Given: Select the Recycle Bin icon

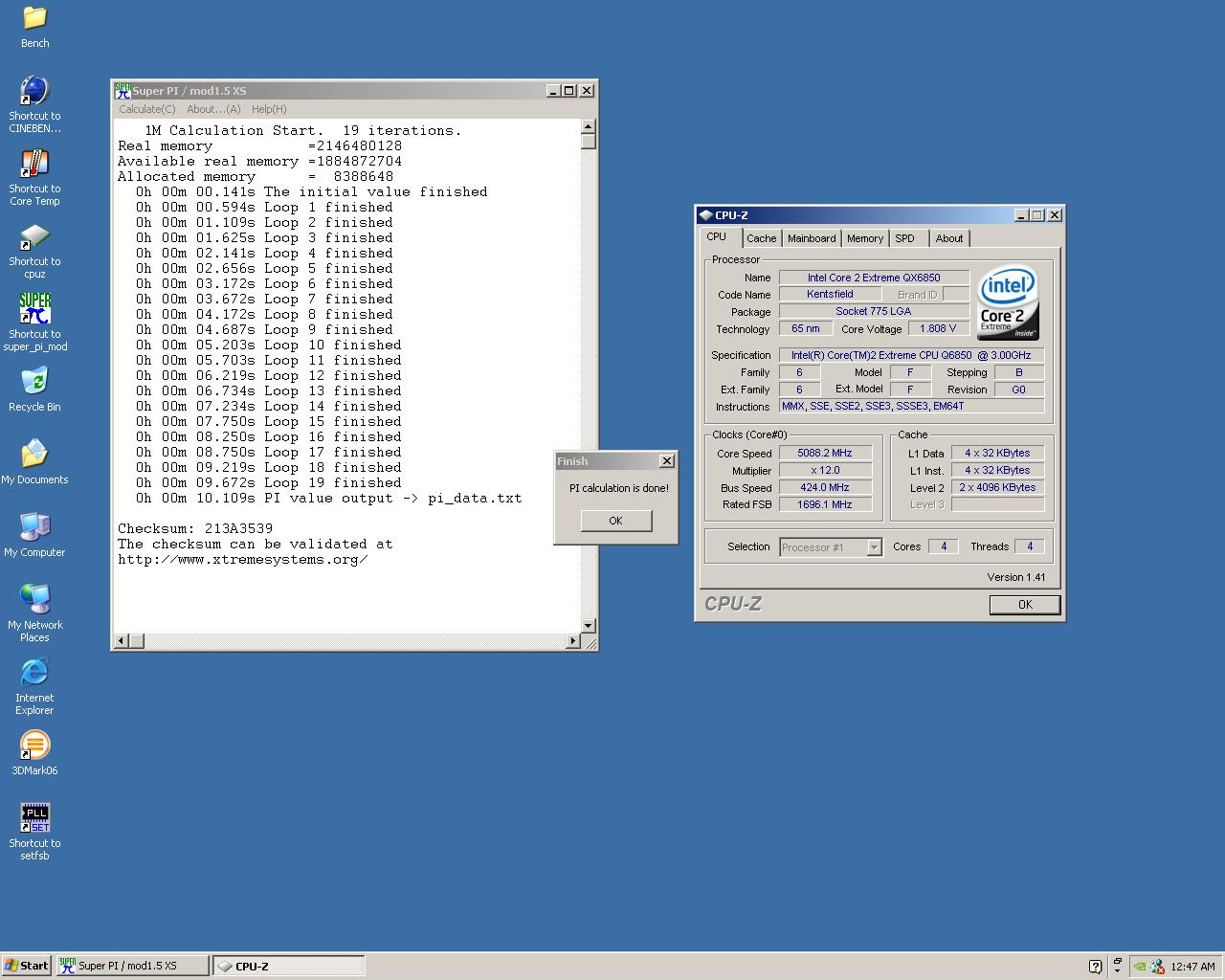Looking at the screenshot, I should (x=34, y=382).
